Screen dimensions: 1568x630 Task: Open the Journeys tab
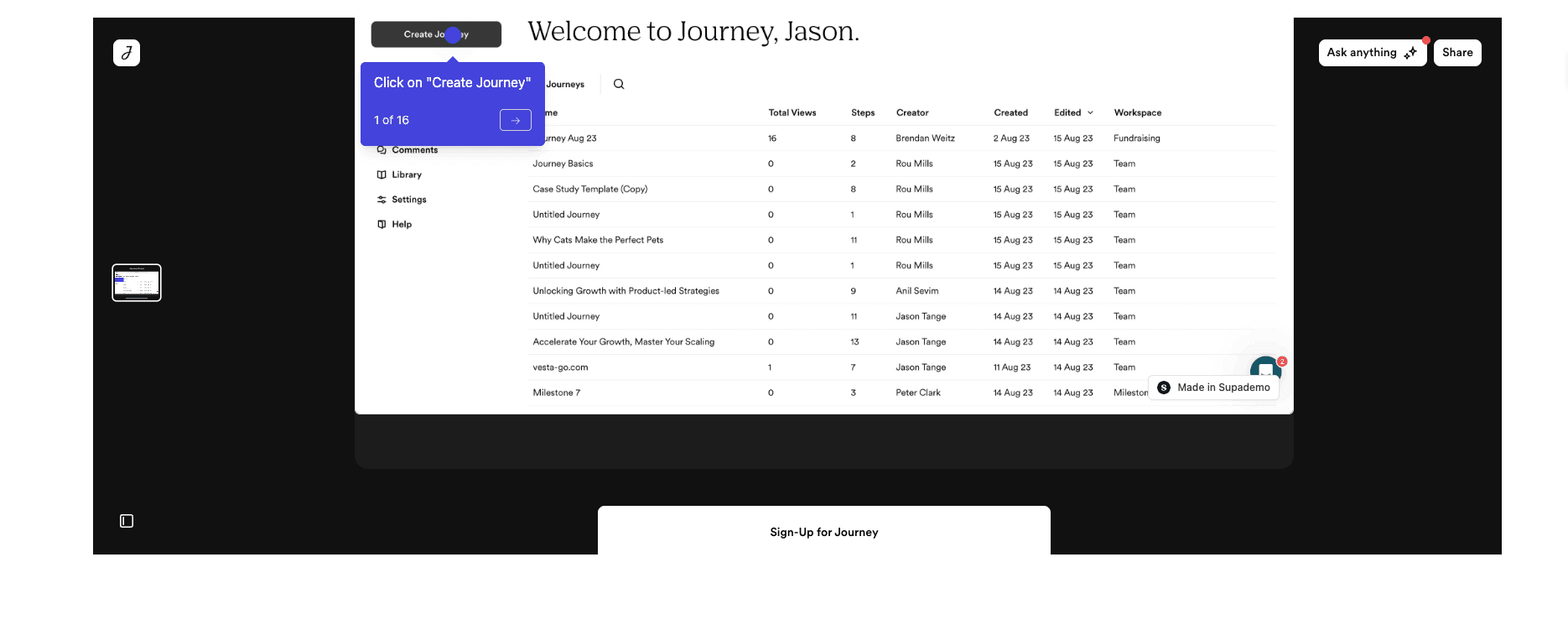(x=565, y=84)
